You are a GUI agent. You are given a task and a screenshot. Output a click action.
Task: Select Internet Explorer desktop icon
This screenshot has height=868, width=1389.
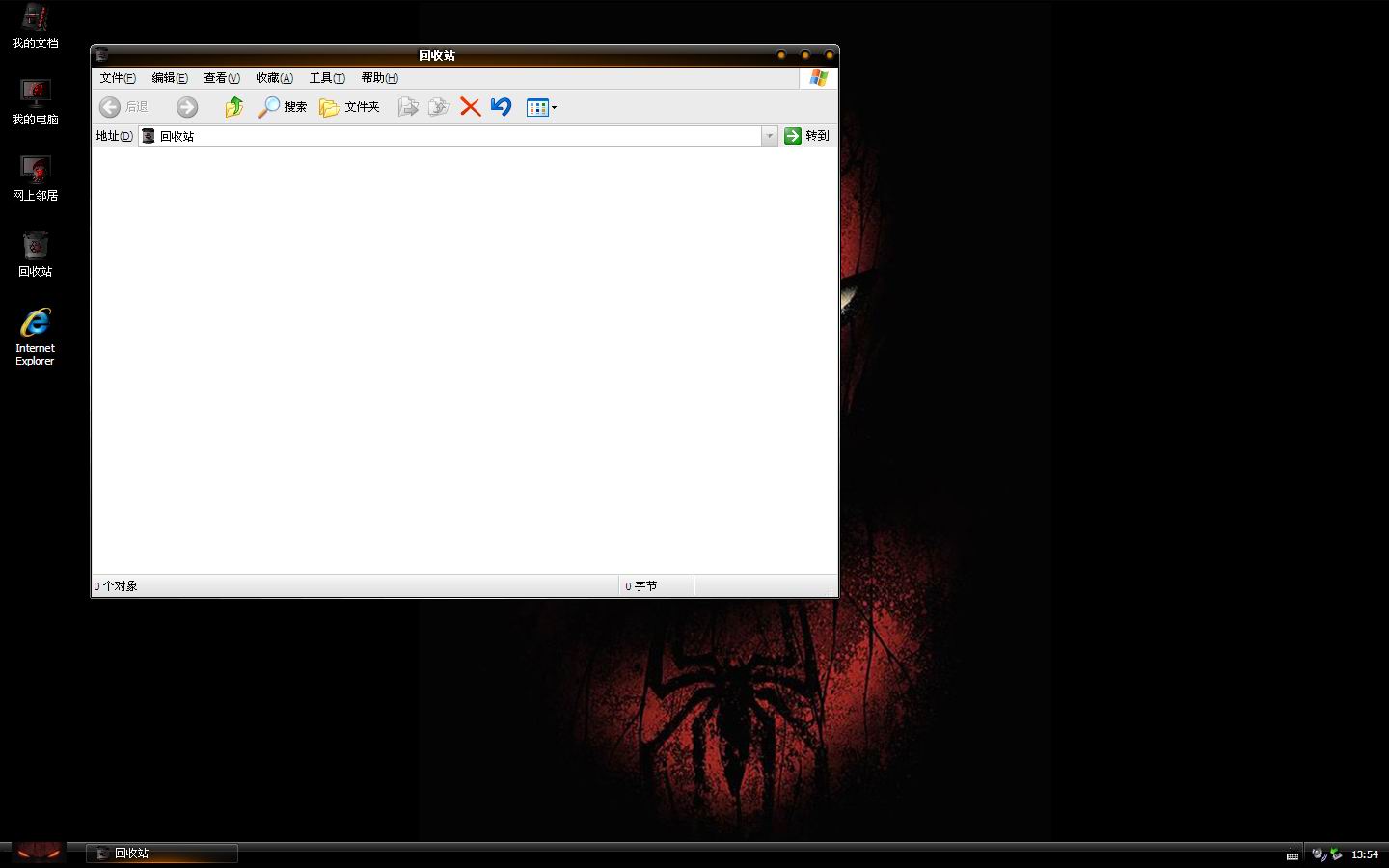[x=35, y=337]
